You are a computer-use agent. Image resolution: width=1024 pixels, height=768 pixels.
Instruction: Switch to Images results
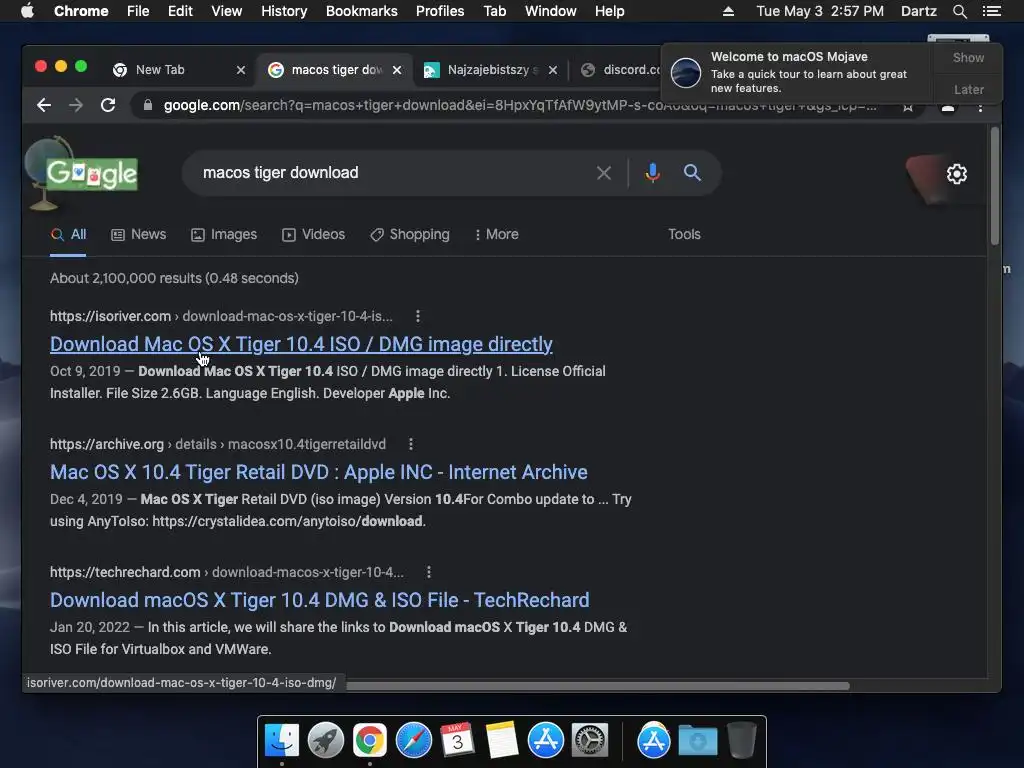(224, 234)
